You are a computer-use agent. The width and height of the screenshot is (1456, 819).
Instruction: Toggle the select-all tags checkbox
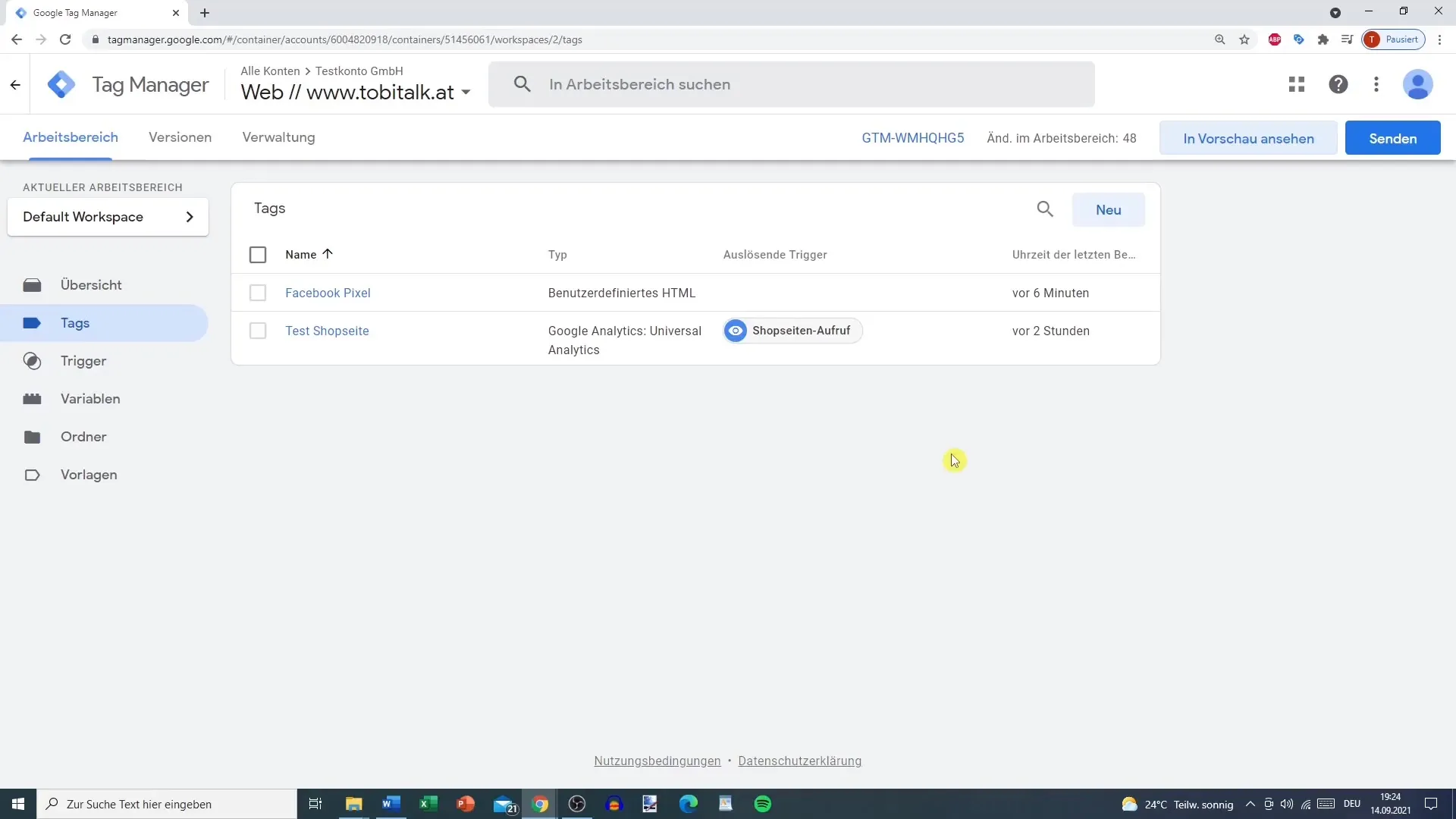click(x=258, y=254)
